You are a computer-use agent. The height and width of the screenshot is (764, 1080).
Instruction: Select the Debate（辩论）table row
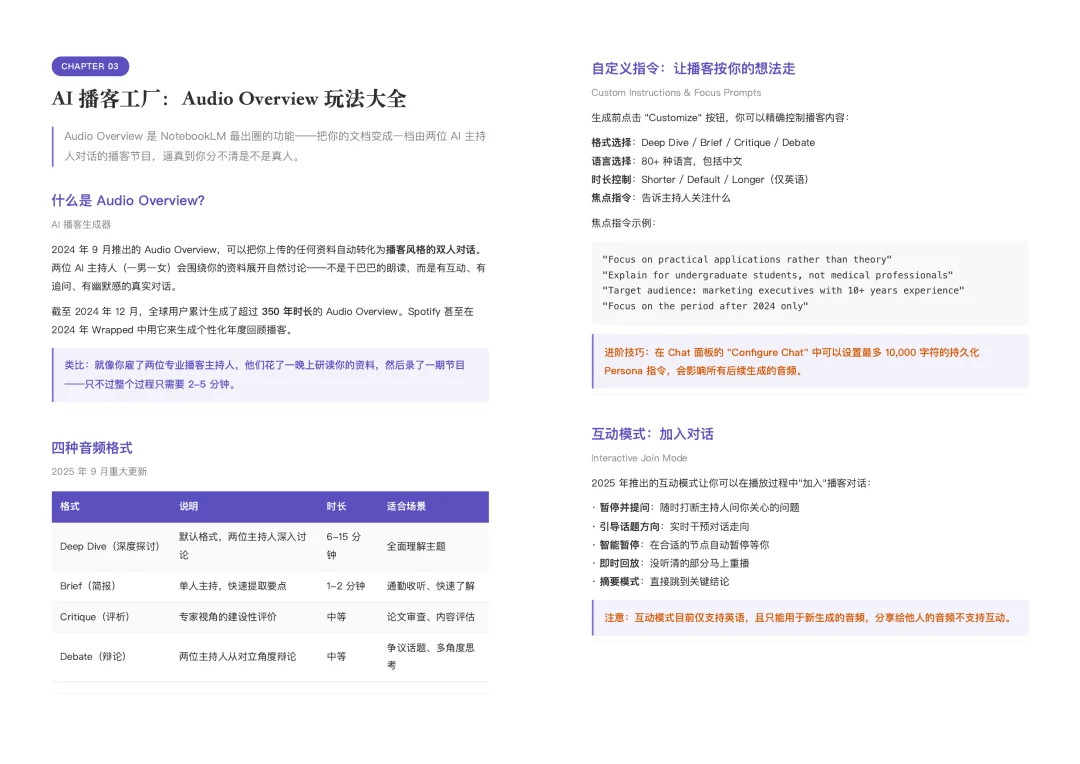point(270,658)
